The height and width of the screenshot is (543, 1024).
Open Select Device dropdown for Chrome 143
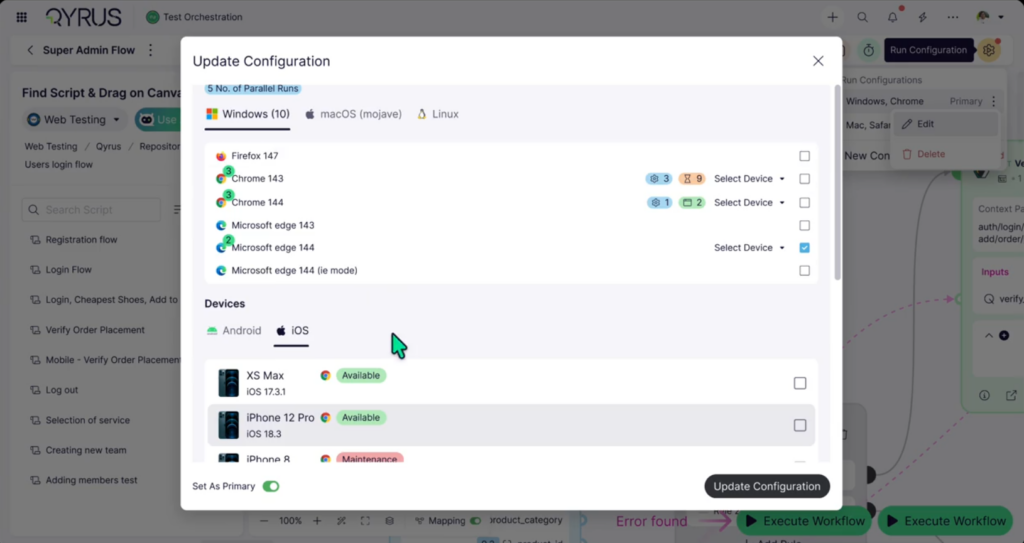(749, 178)
